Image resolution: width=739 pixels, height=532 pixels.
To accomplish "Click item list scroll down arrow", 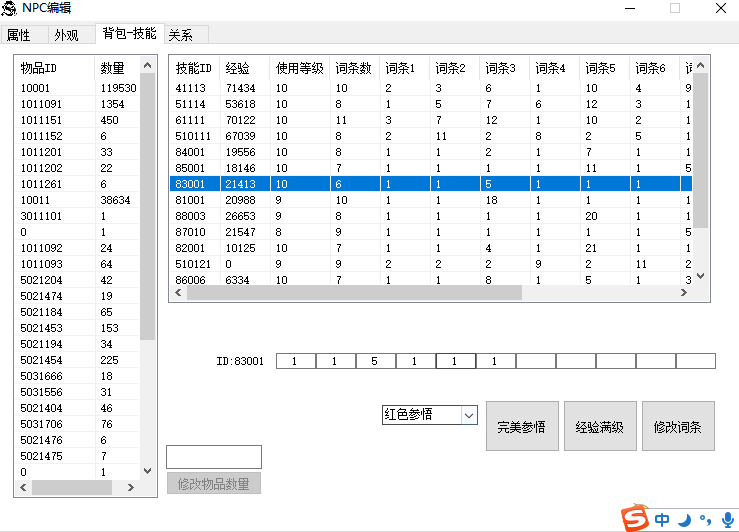I will 148,471.
